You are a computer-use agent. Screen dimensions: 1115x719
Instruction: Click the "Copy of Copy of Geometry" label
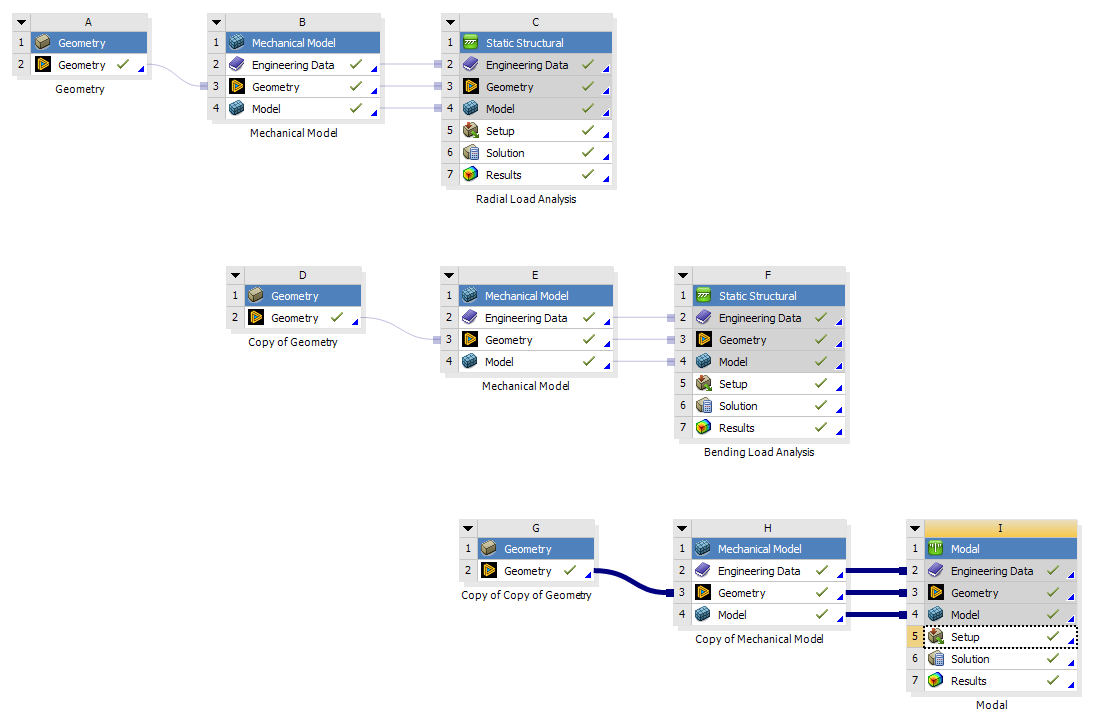[526, 595]
